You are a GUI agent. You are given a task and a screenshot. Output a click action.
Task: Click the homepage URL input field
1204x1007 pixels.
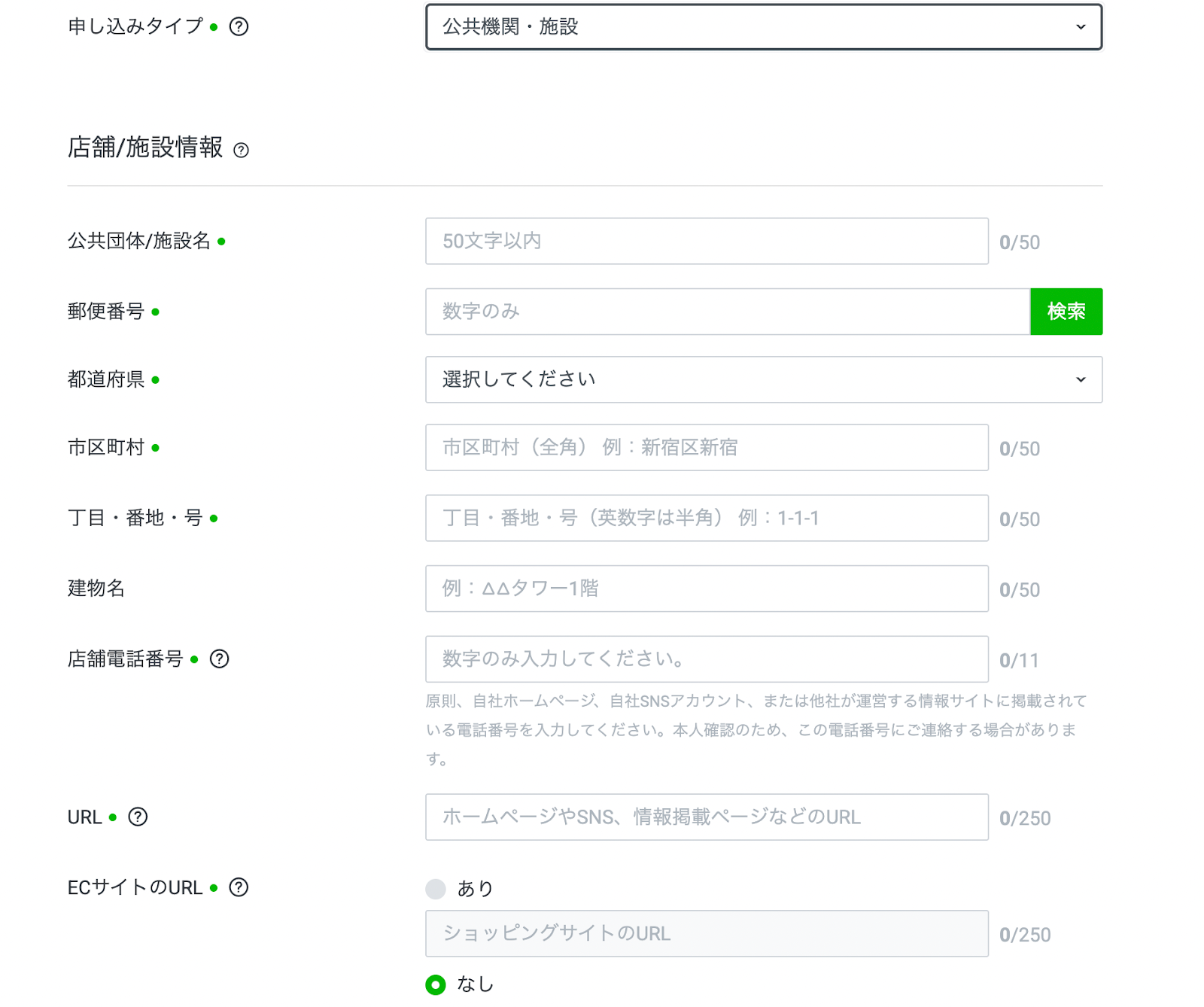click(706, 817)
